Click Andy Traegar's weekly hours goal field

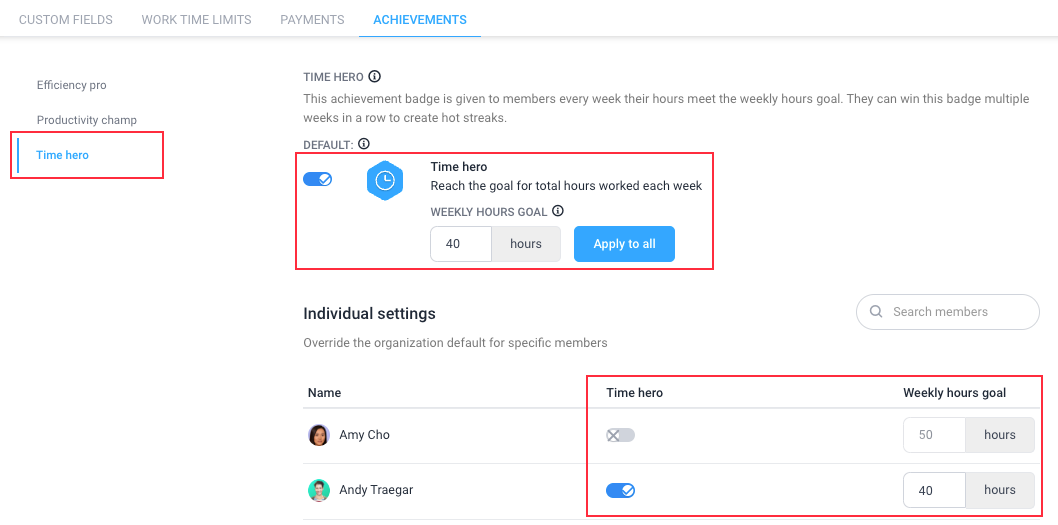coord(935,491)
